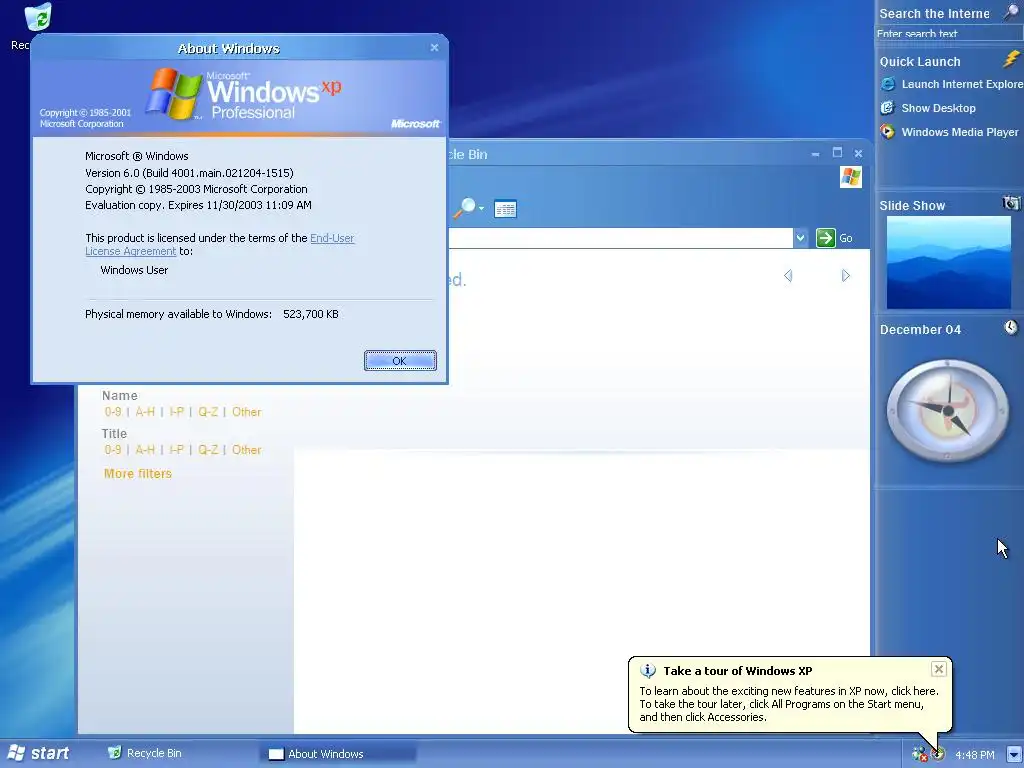Screen dimensions: 1024x768
Task: Filter Title by Other
Action: (246, 450)
